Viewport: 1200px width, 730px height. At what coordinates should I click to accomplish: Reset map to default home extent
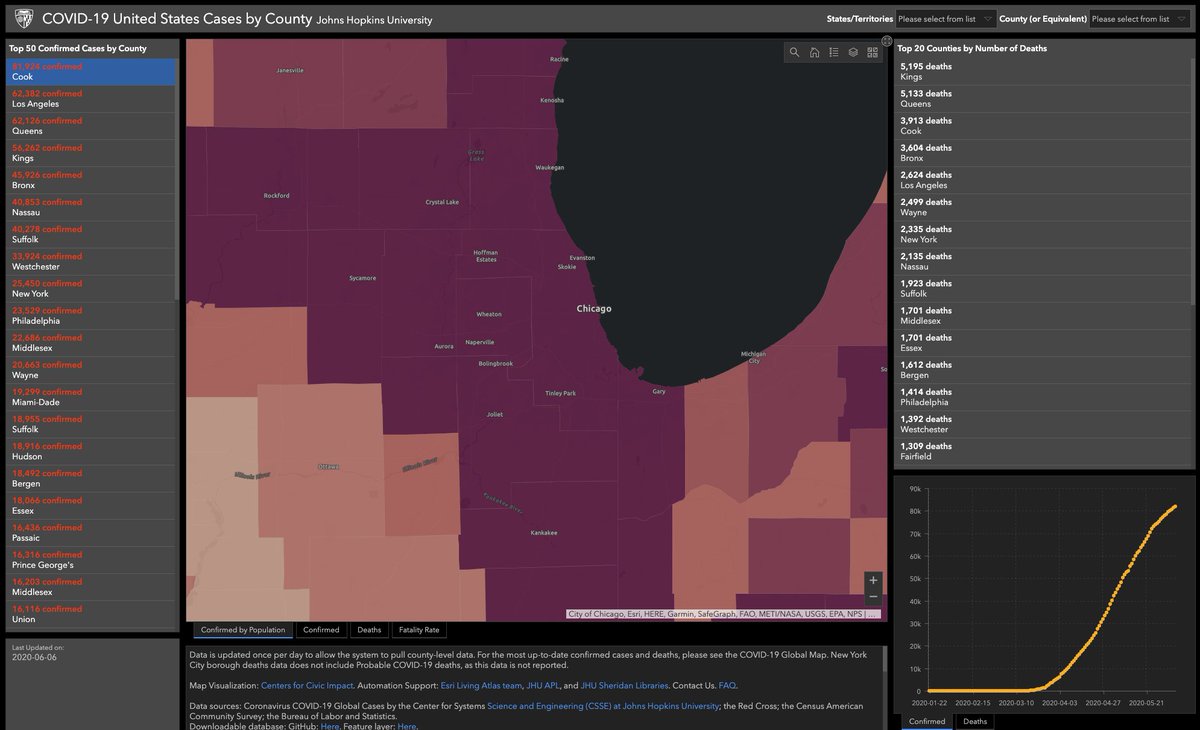point(814,53)
